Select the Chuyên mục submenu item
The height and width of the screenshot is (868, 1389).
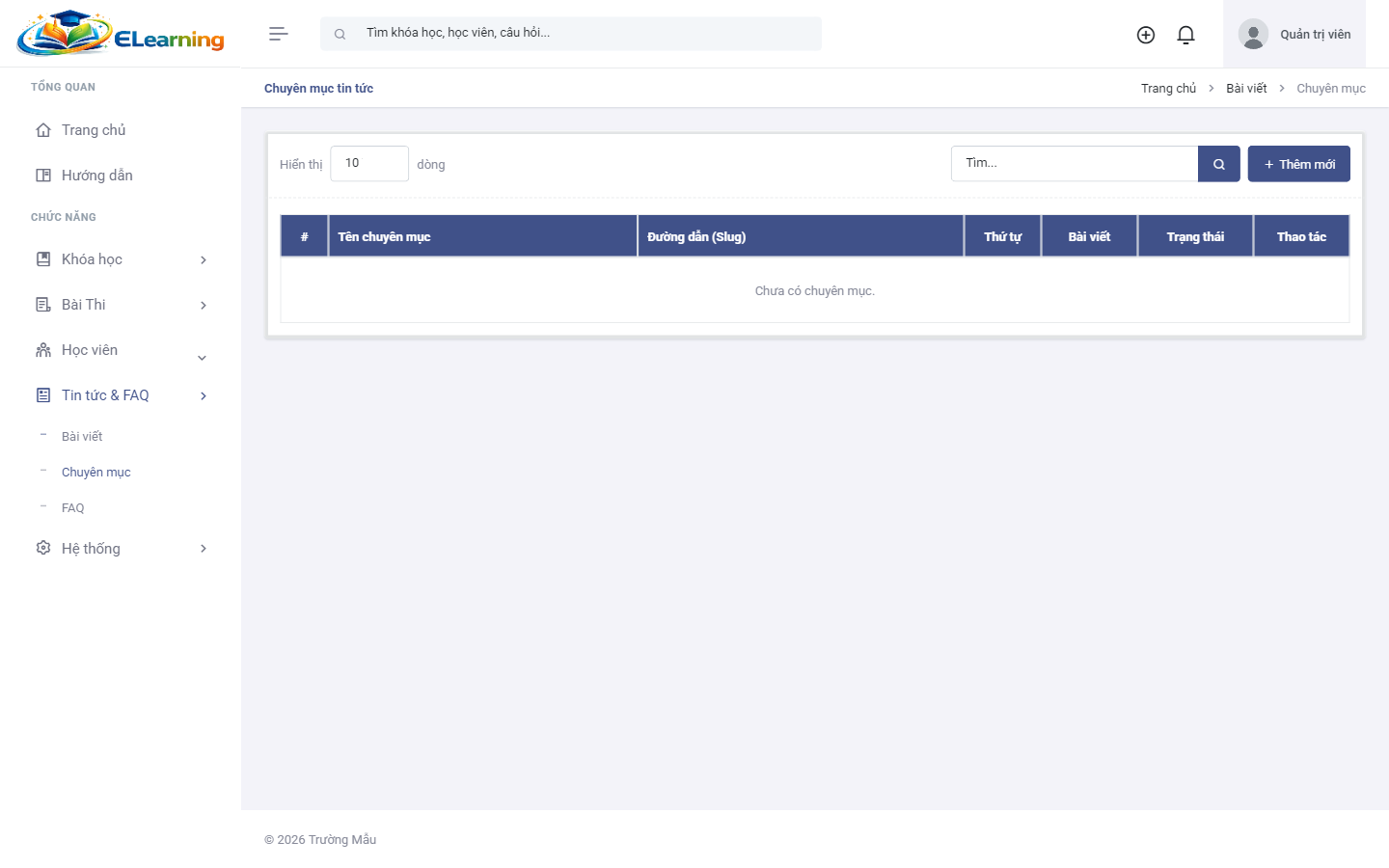[96, 473]
